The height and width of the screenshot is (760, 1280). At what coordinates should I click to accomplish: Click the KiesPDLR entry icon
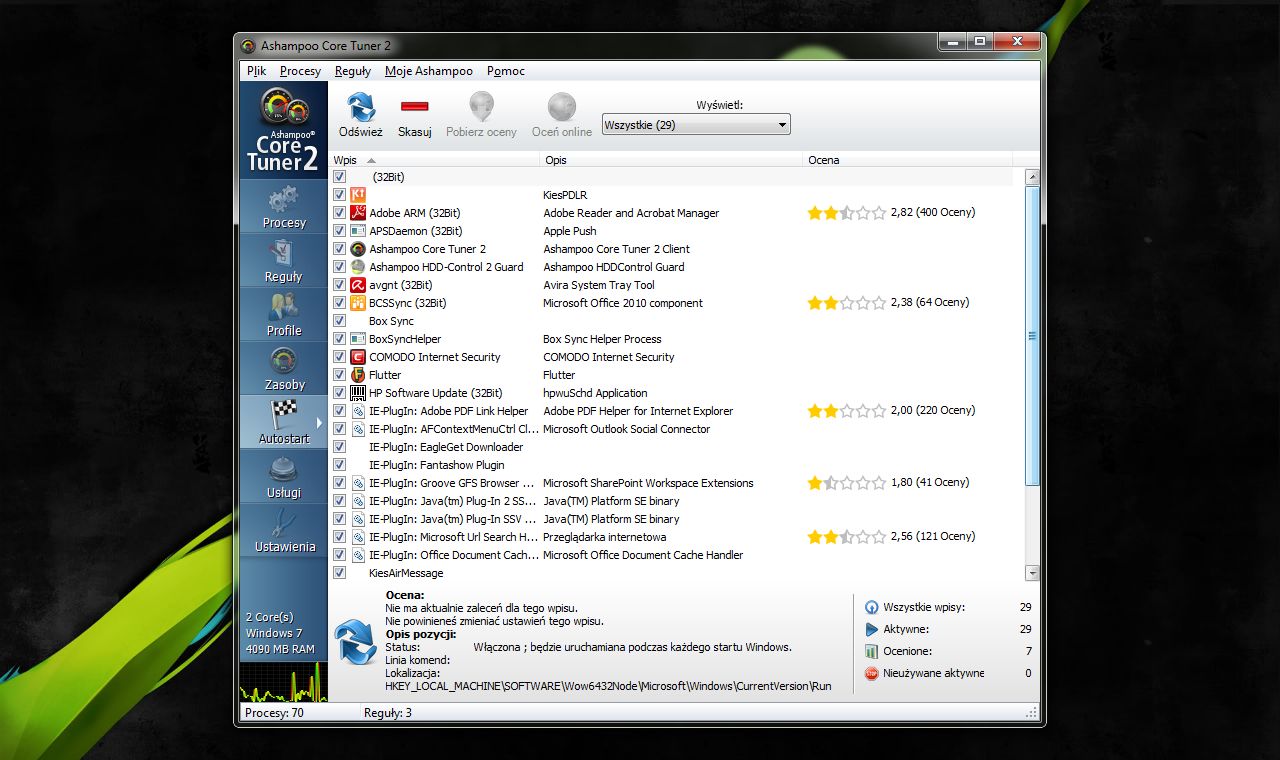358,195
